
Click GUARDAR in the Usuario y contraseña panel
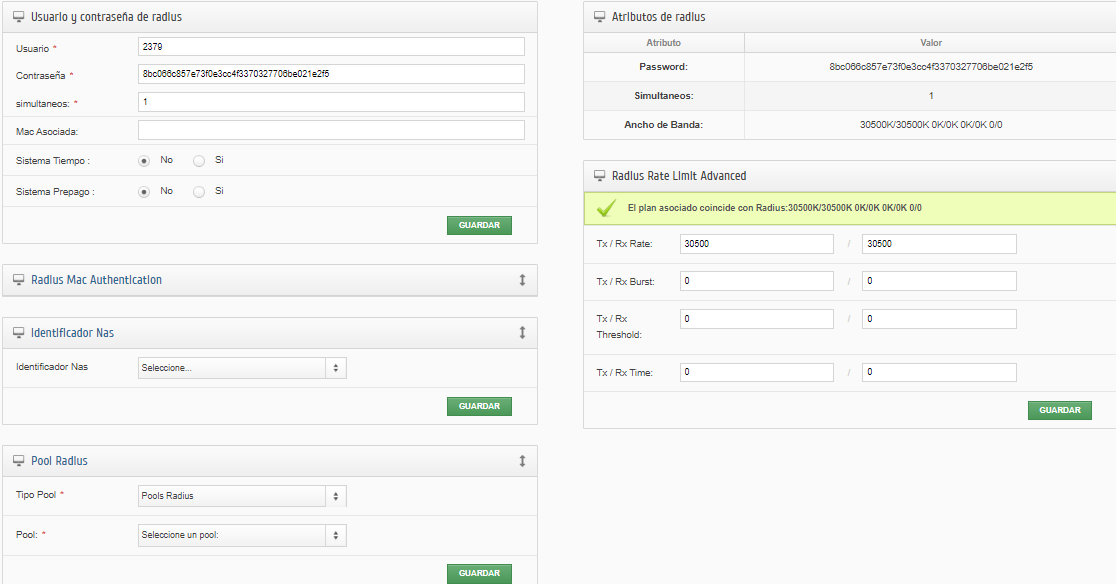[x=478, y=225]
